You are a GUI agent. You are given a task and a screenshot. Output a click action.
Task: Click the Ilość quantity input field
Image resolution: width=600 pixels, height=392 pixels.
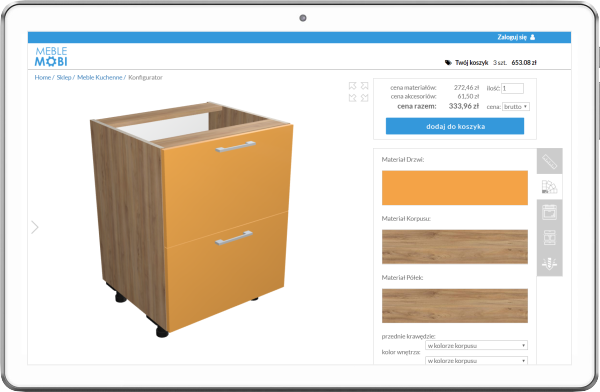point(512,88)
